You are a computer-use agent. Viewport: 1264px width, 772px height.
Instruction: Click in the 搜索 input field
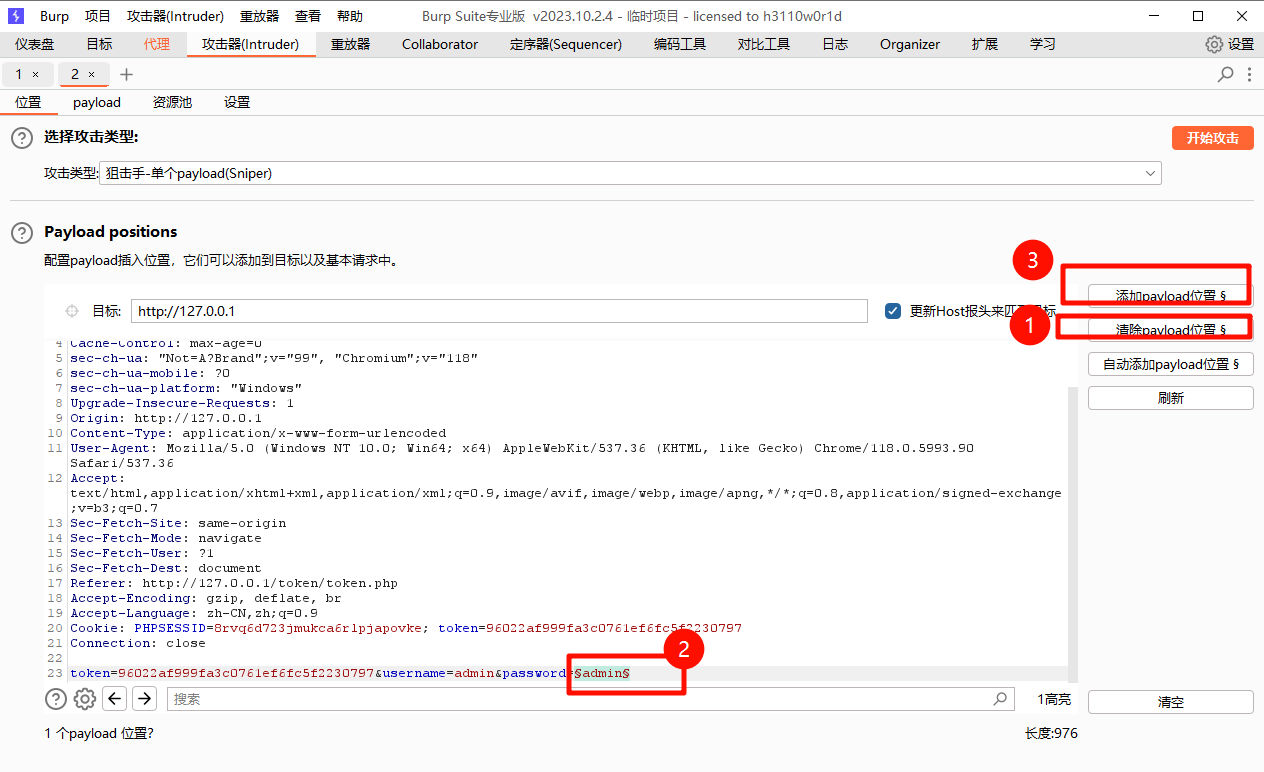tap(590, 699)
